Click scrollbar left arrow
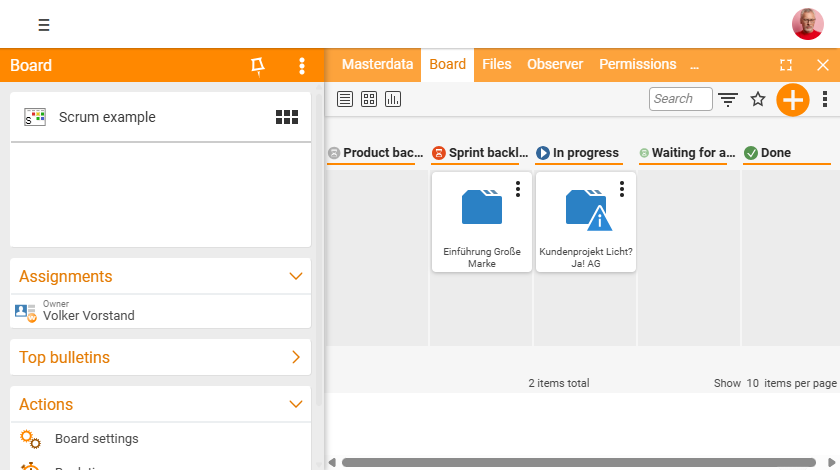 (332, 462)
